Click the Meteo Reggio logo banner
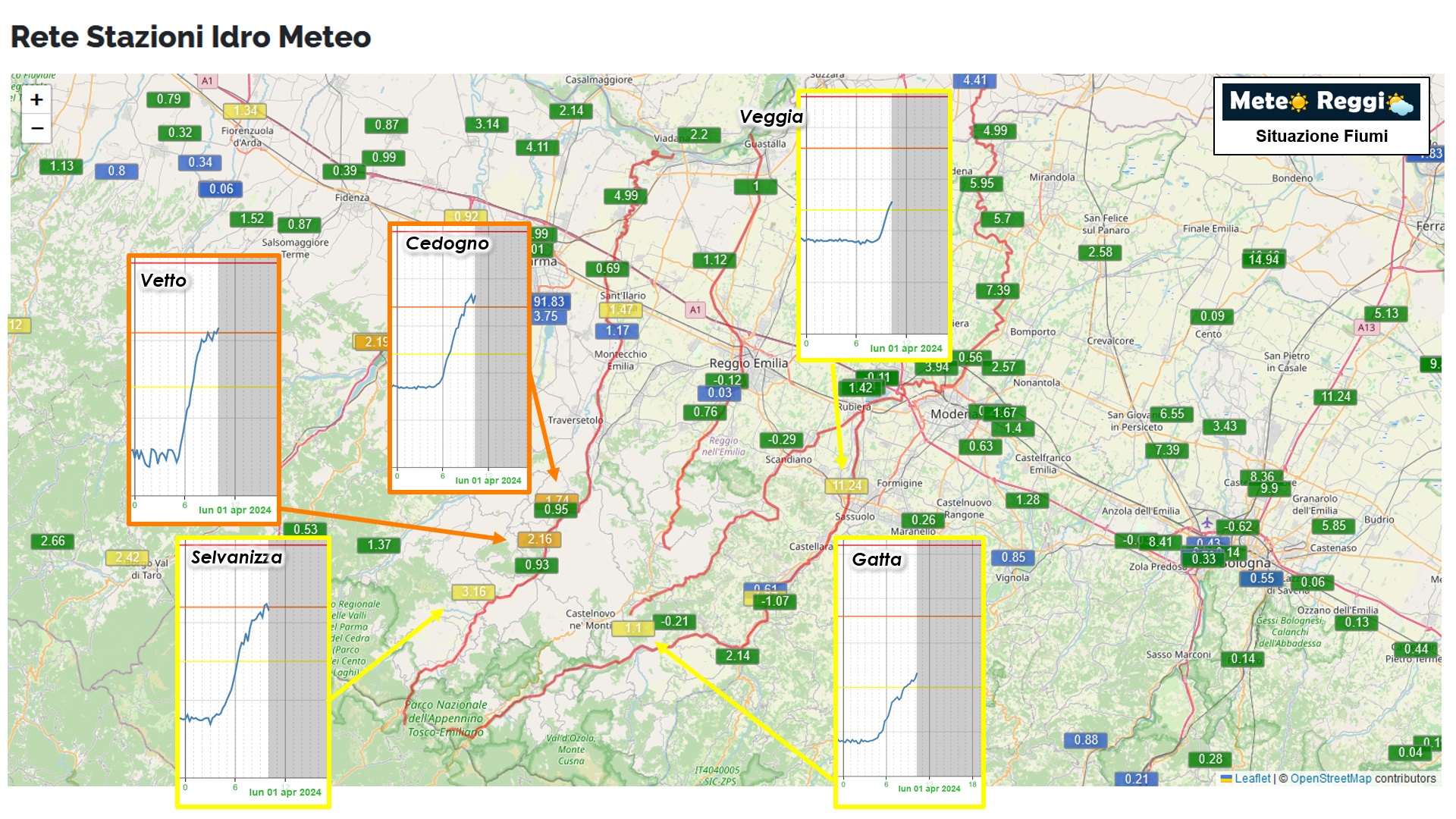This screenshot has width=1456, height=819. (1320, 102)
